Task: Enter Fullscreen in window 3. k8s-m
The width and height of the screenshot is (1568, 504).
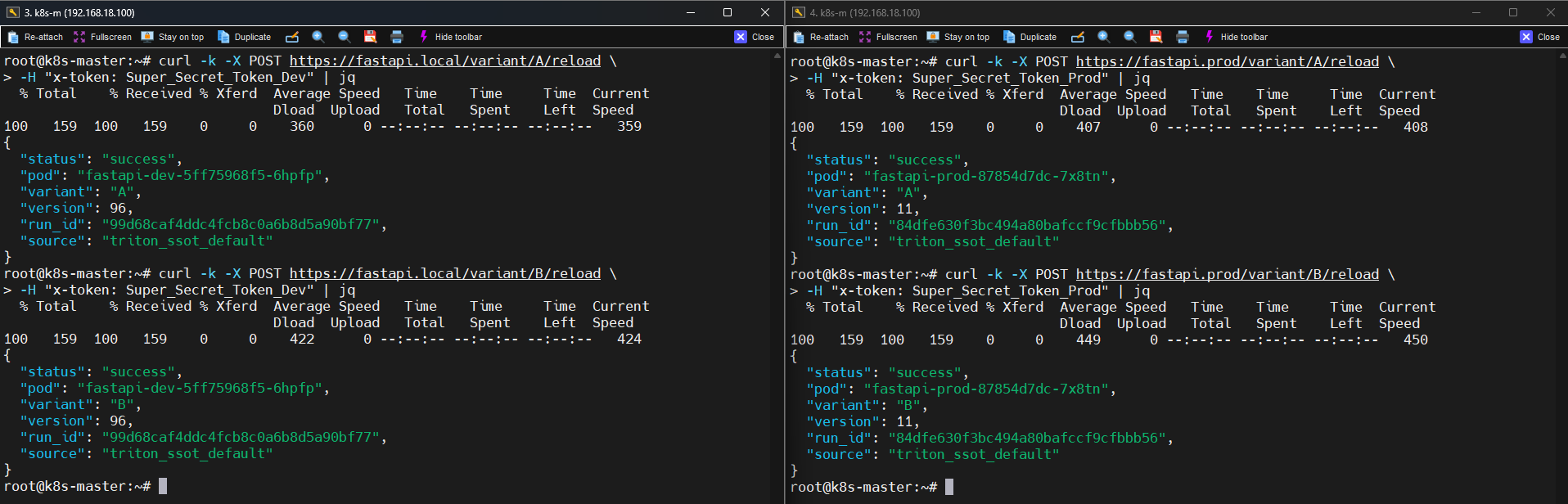Action: click(102, 37)
